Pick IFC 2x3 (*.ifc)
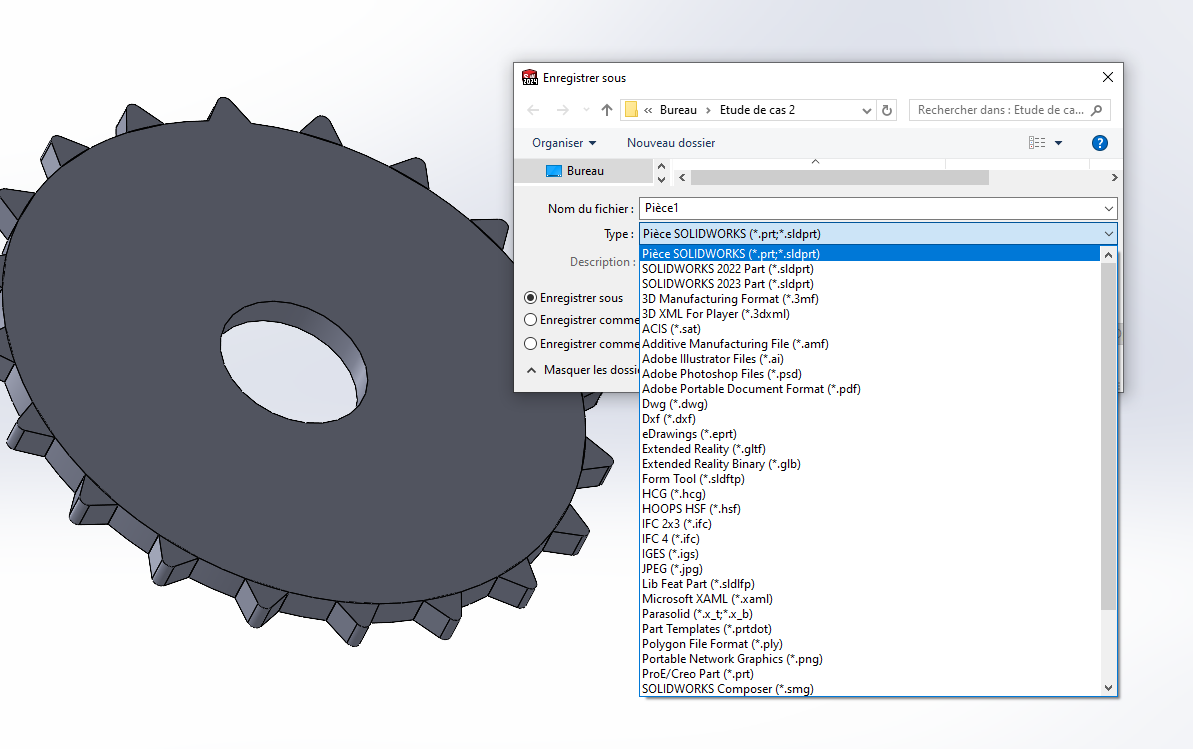This screenshot has height=749, width=1193. (x=870, y=524)
